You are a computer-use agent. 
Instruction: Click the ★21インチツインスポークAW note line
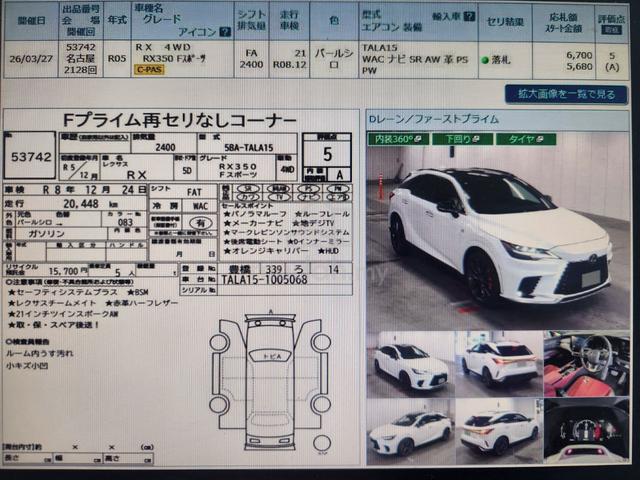[x=63, y=314]
